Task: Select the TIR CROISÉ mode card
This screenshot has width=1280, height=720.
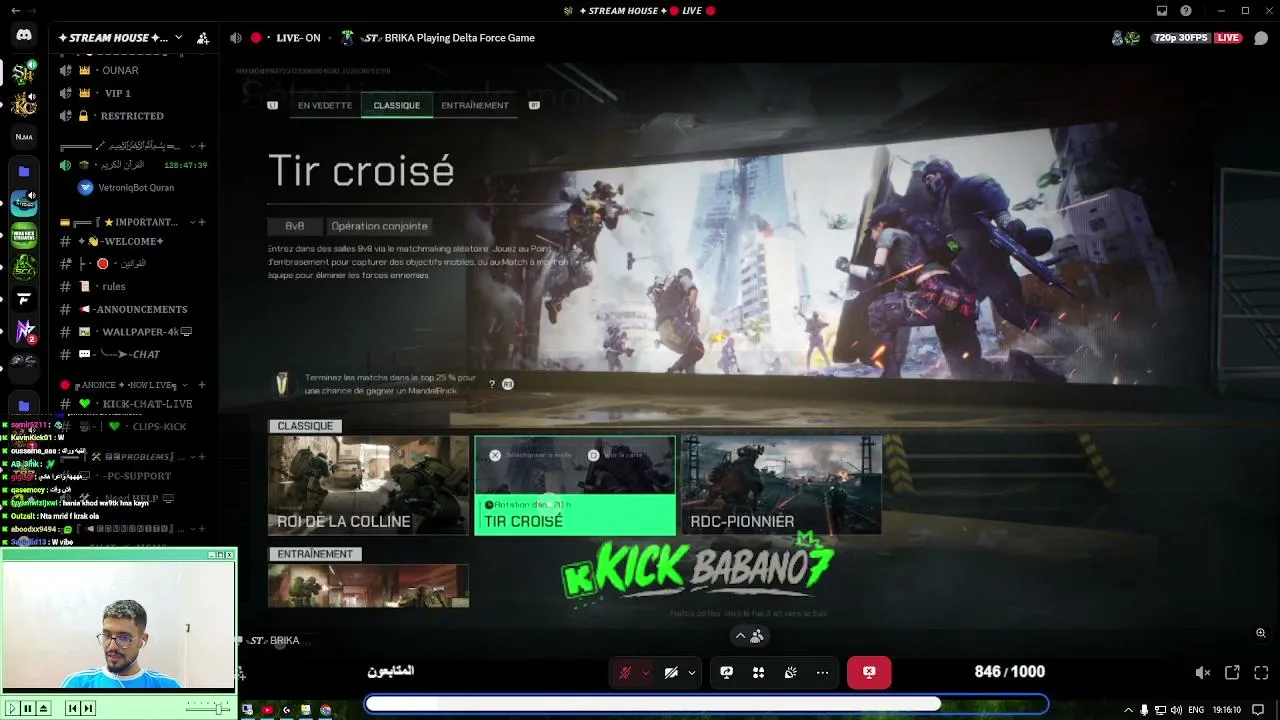Action: [575, 485]
